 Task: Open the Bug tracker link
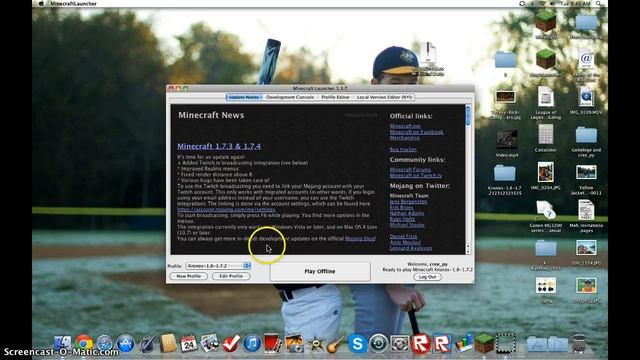[403, 149]
